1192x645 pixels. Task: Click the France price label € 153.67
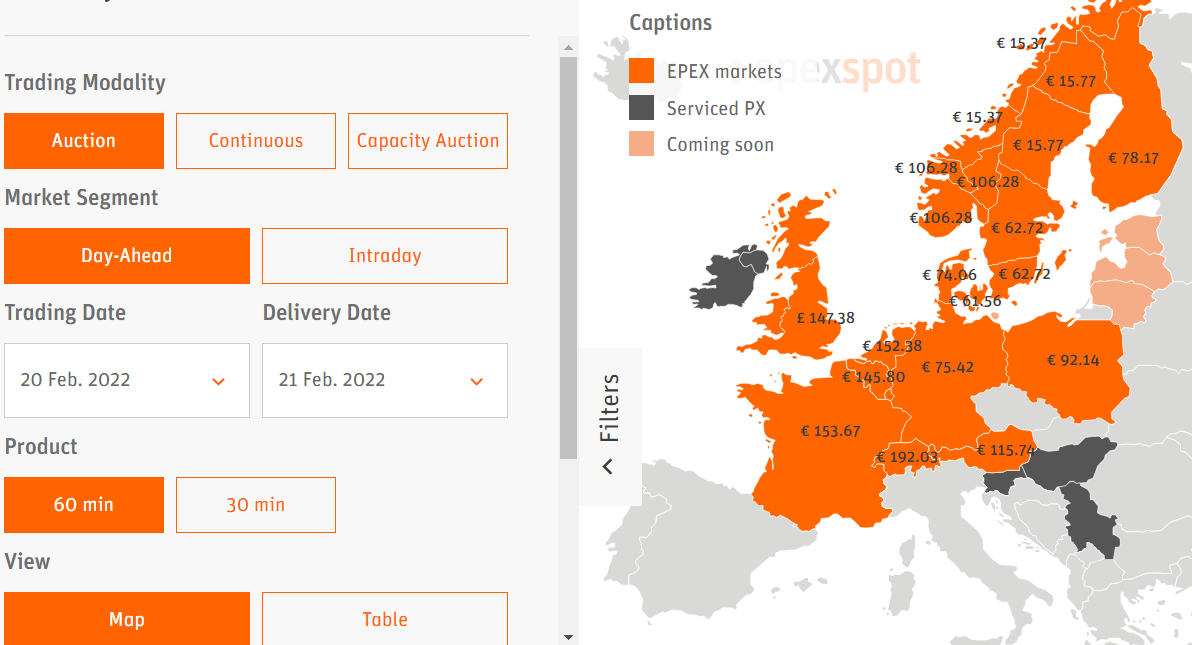coord(830,431)
